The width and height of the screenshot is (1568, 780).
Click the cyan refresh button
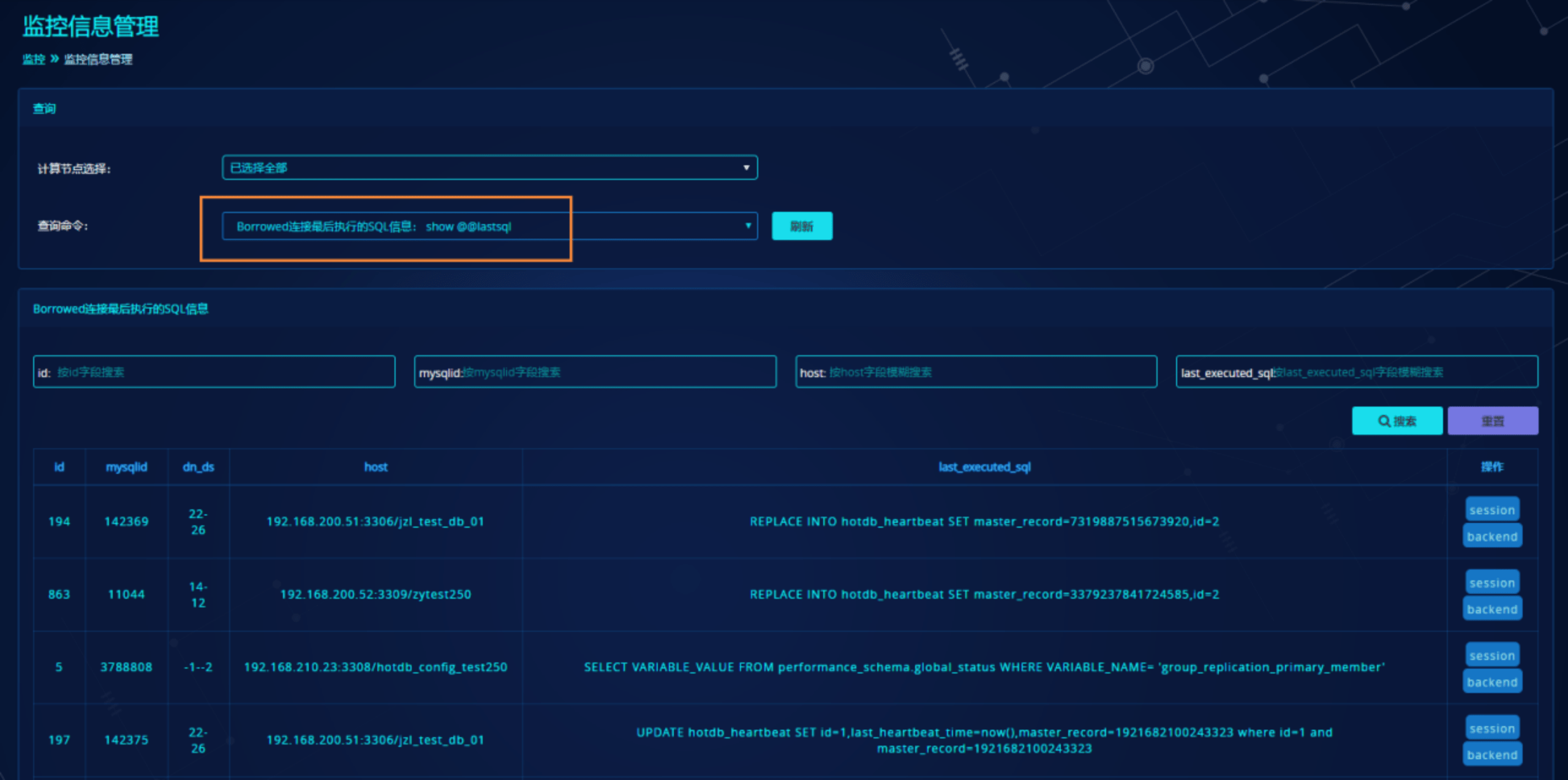[x=801, y=227]
